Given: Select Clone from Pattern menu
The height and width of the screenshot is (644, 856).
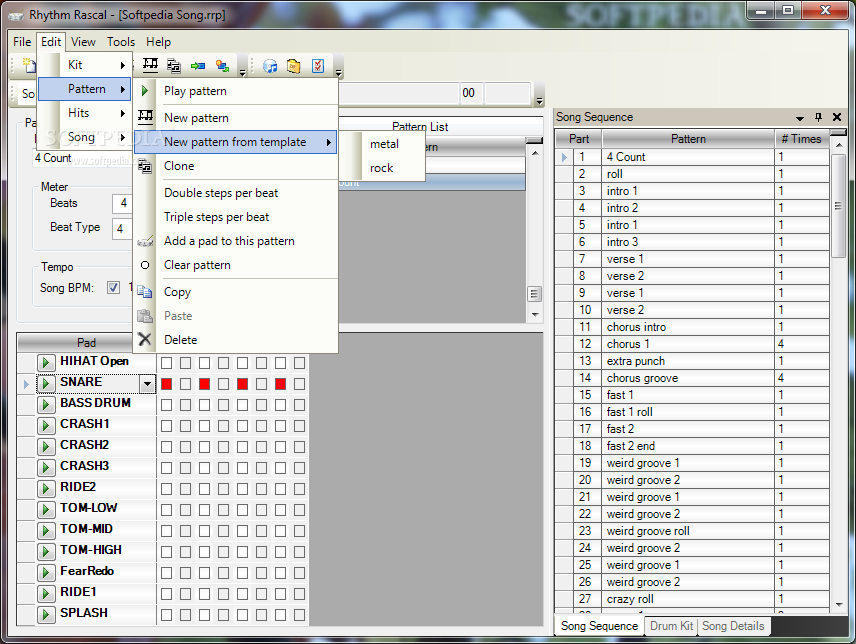Looking at the screenshot, I should click(x=236, y=166).
